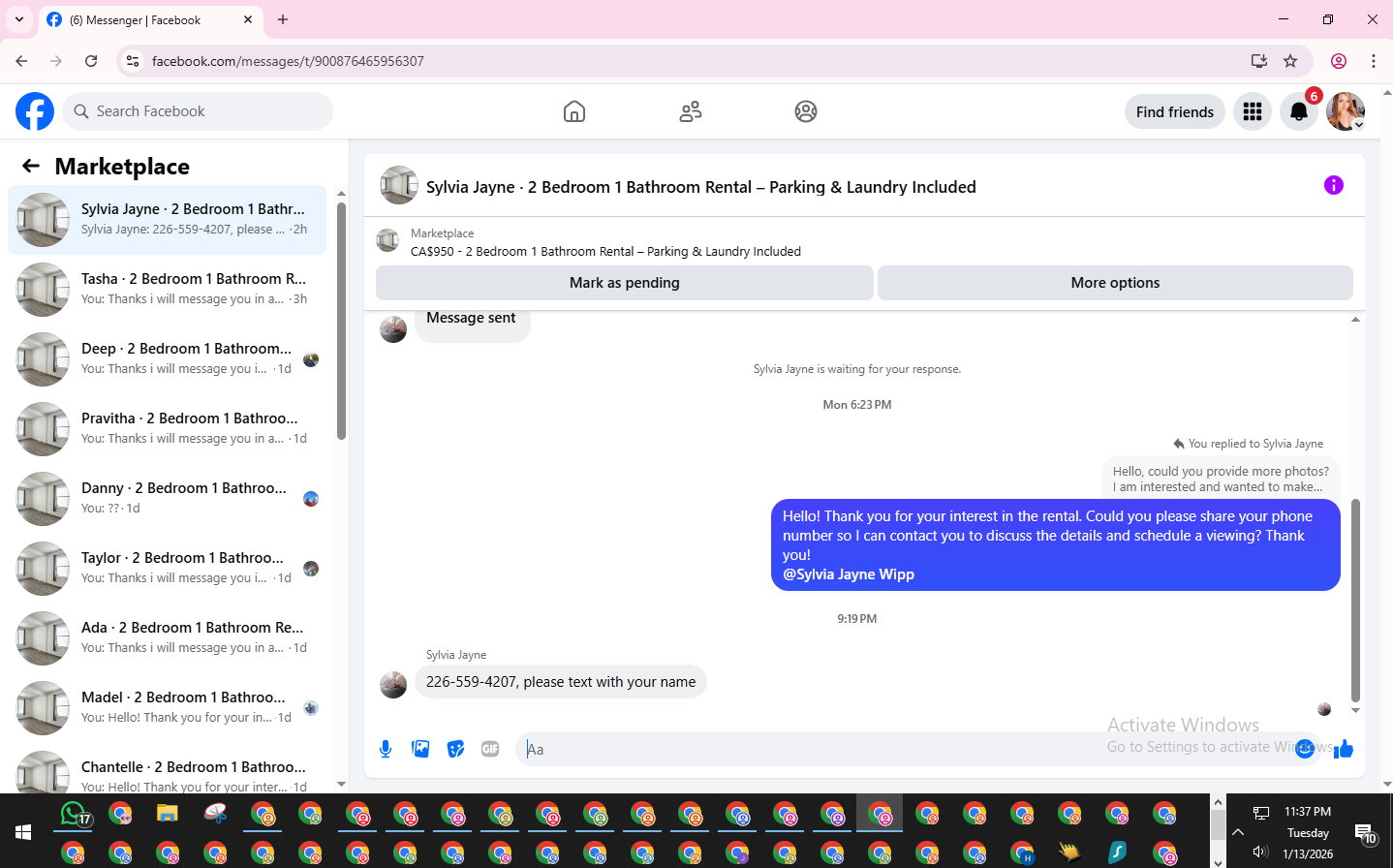Open the CA$950 rental listing link
Image resolution: width=1393 pixels, height=868 pixels.
605,251
